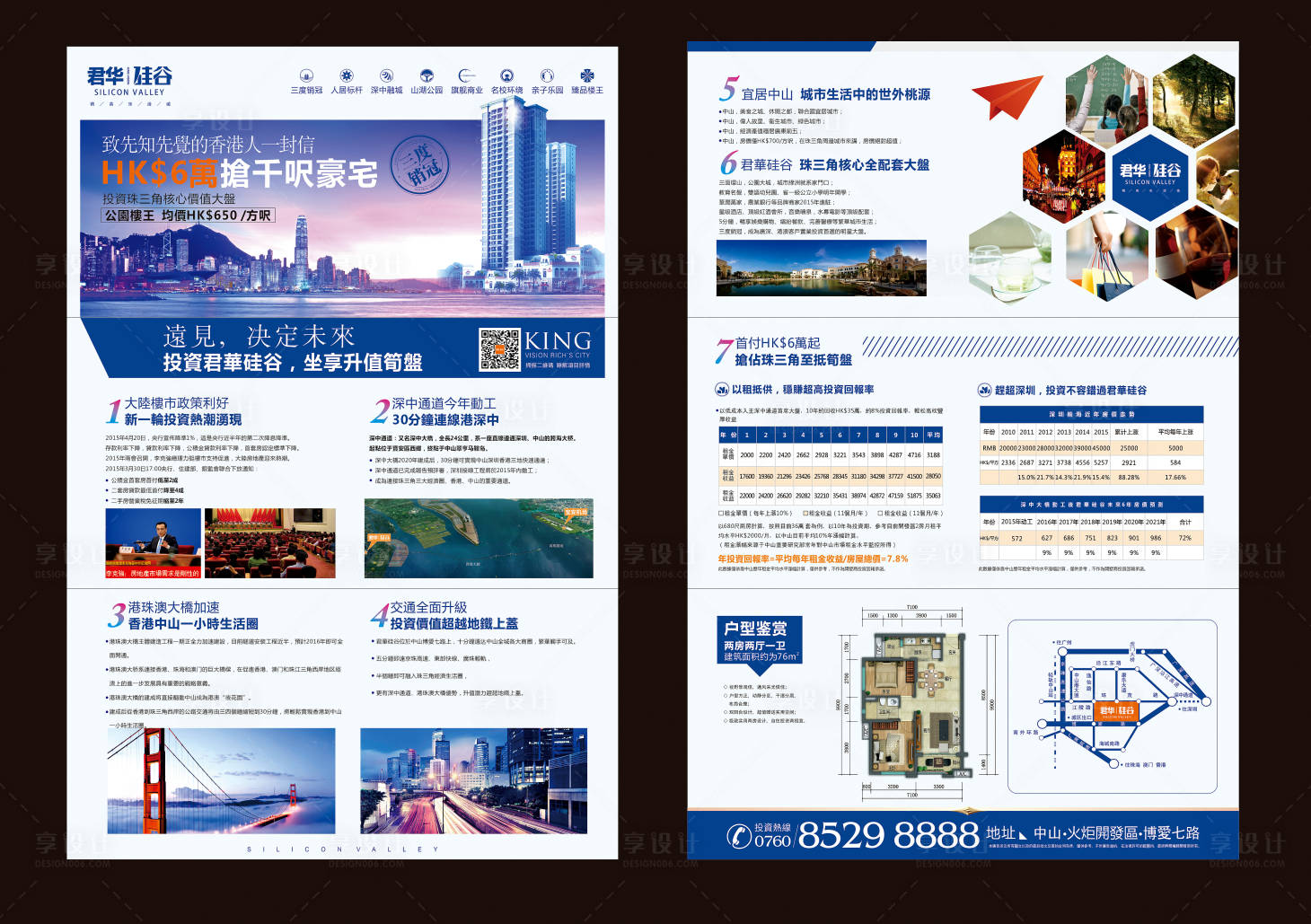Screen dimensions: 1311x924
Task: Click the heading 投資價值超越地鐵上蓋
Action: coord(453,623)
